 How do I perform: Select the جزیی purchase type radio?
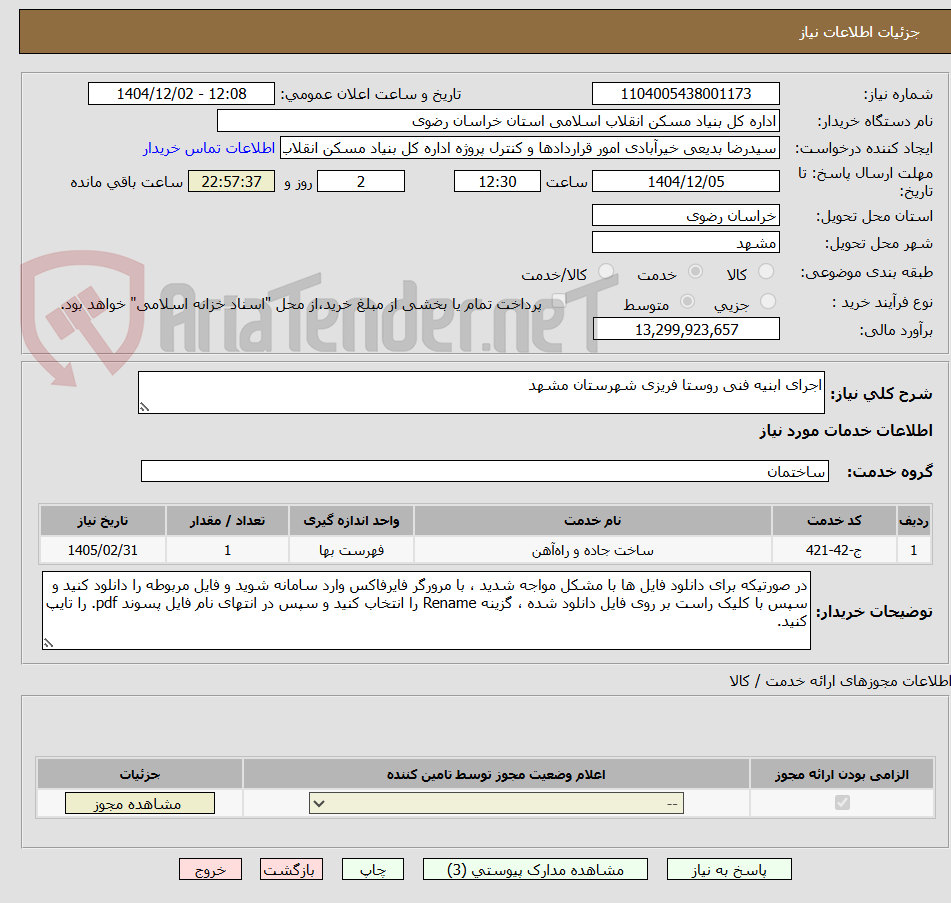click(768, 301)
